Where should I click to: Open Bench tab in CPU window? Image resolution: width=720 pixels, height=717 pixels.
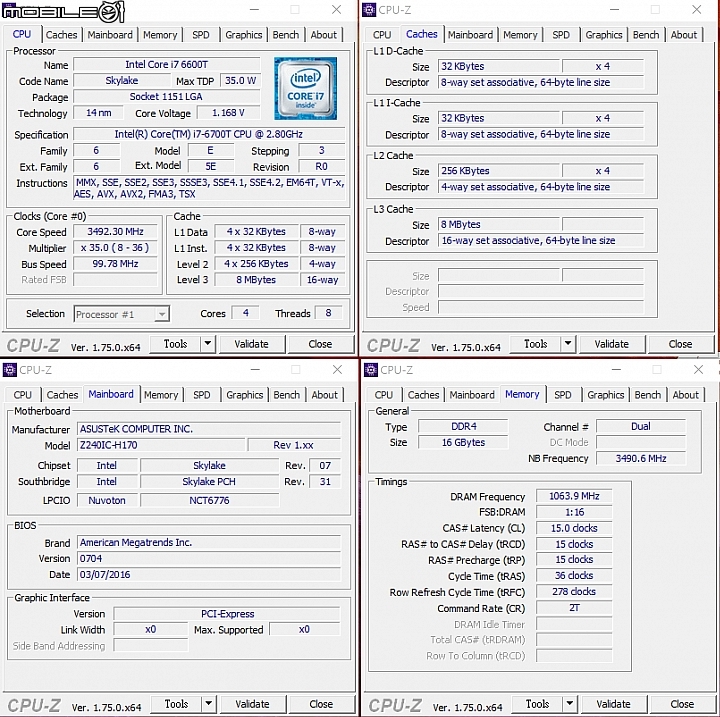286,35
